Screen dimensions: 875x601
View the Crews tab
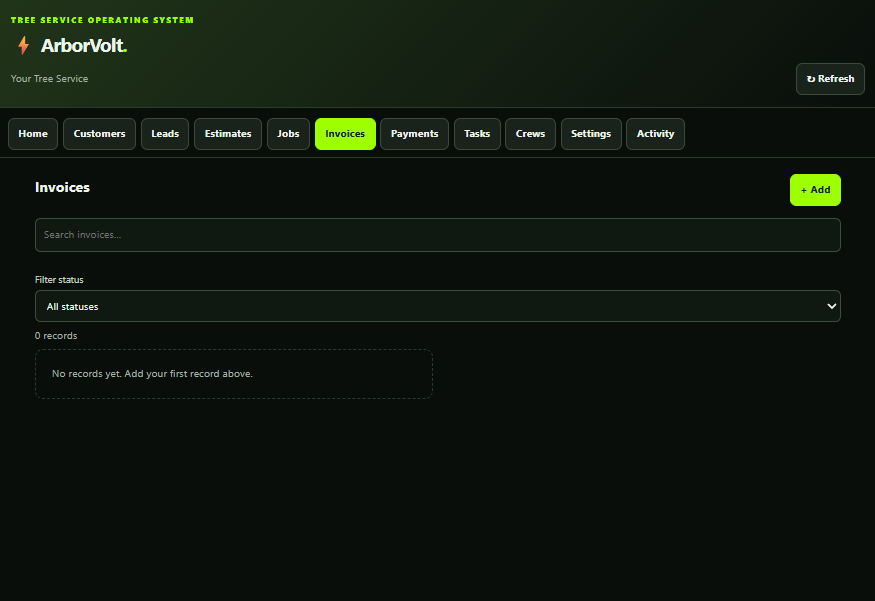click(530, 134)
